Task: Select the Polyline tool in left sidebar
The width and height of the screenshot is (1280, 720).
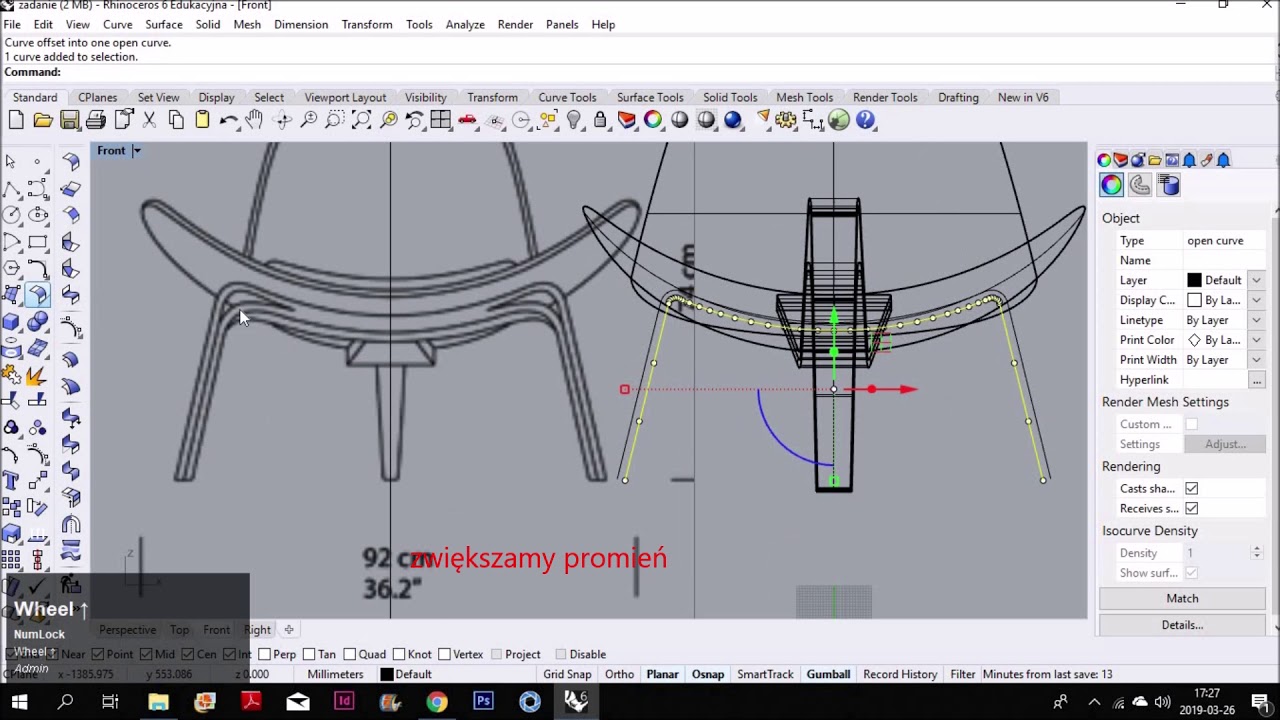Action: (x=12, y=189)
